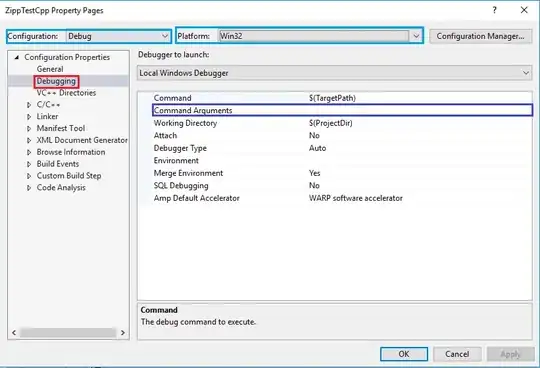Image resolution: width=540 pixels, height=368 pixels.
Task: Click the Cancel button
Action: coord(457,354)
